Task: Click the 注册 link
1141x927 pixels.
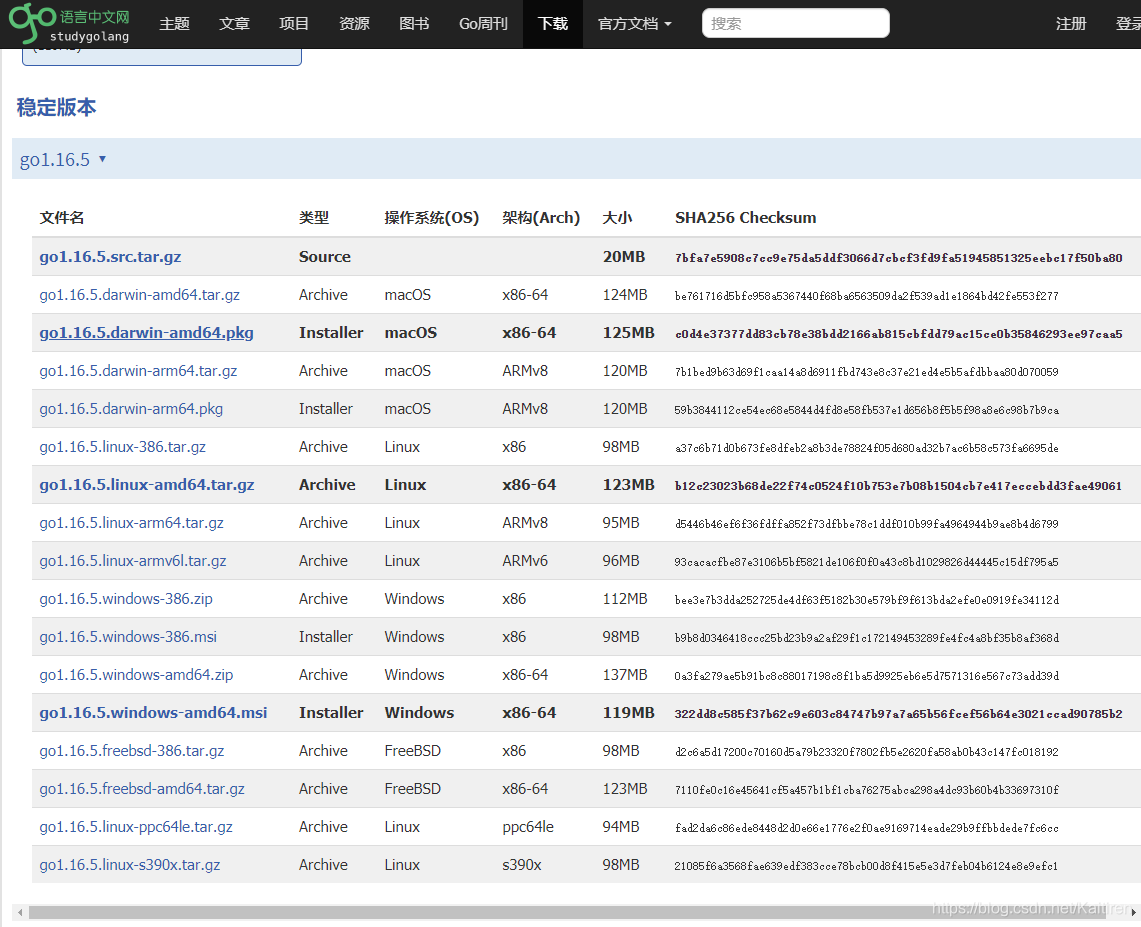Action: pos(1071,23)
